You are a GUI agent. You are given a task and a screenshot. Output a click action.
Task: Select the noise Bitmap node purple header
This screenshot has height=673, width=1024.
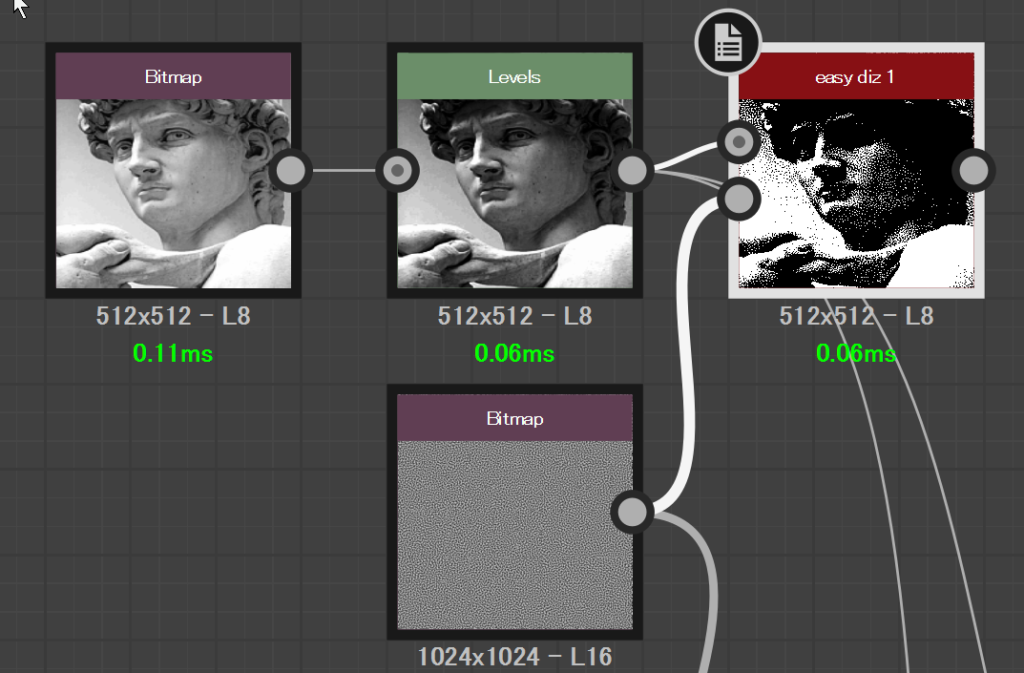pyautogui.click(x=515, y=418)
